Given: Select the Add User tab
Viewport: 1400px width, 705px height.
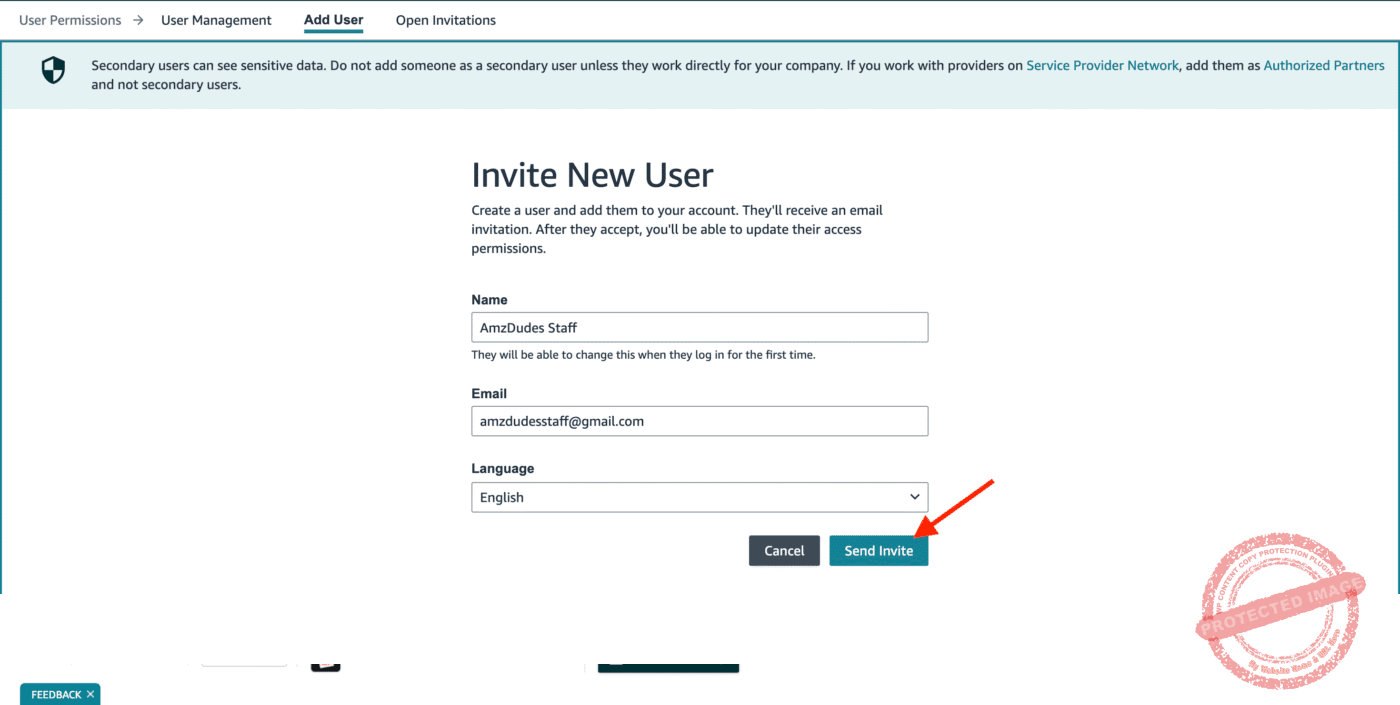Looking at the screenshot, I should (x=333, y=20).
